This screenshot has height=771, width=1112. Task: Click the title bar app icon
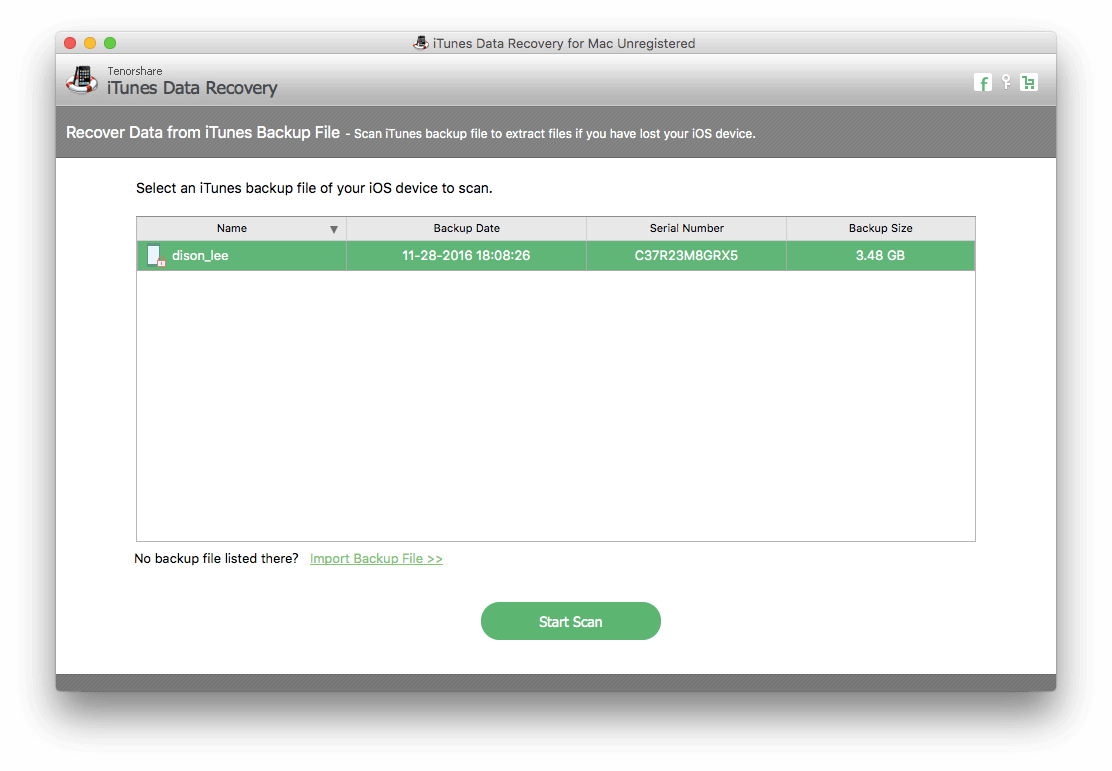421,43
